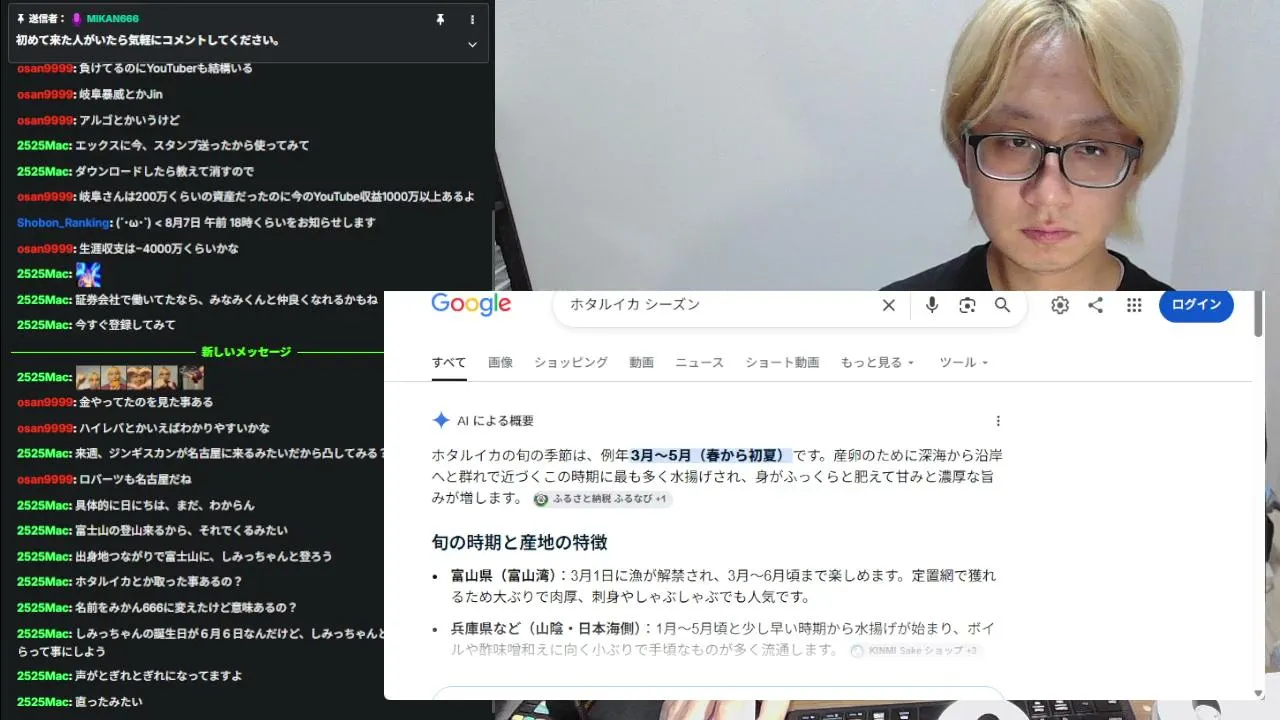
Task: Click the scroll-down arrow of the results scrollbar
Action: click(x=1258, y=693)
